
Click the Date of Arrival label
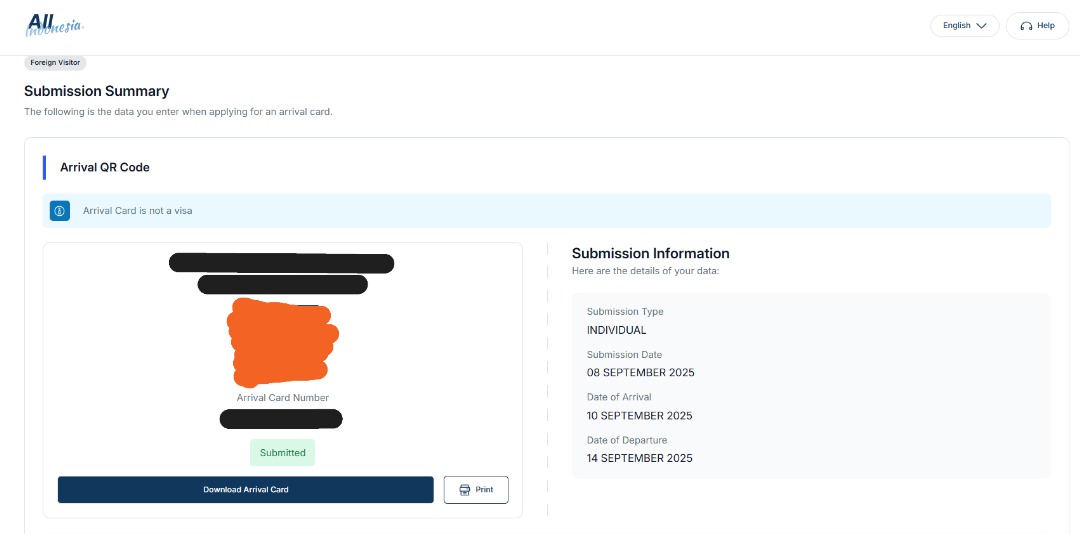click(x=619, y=397)
